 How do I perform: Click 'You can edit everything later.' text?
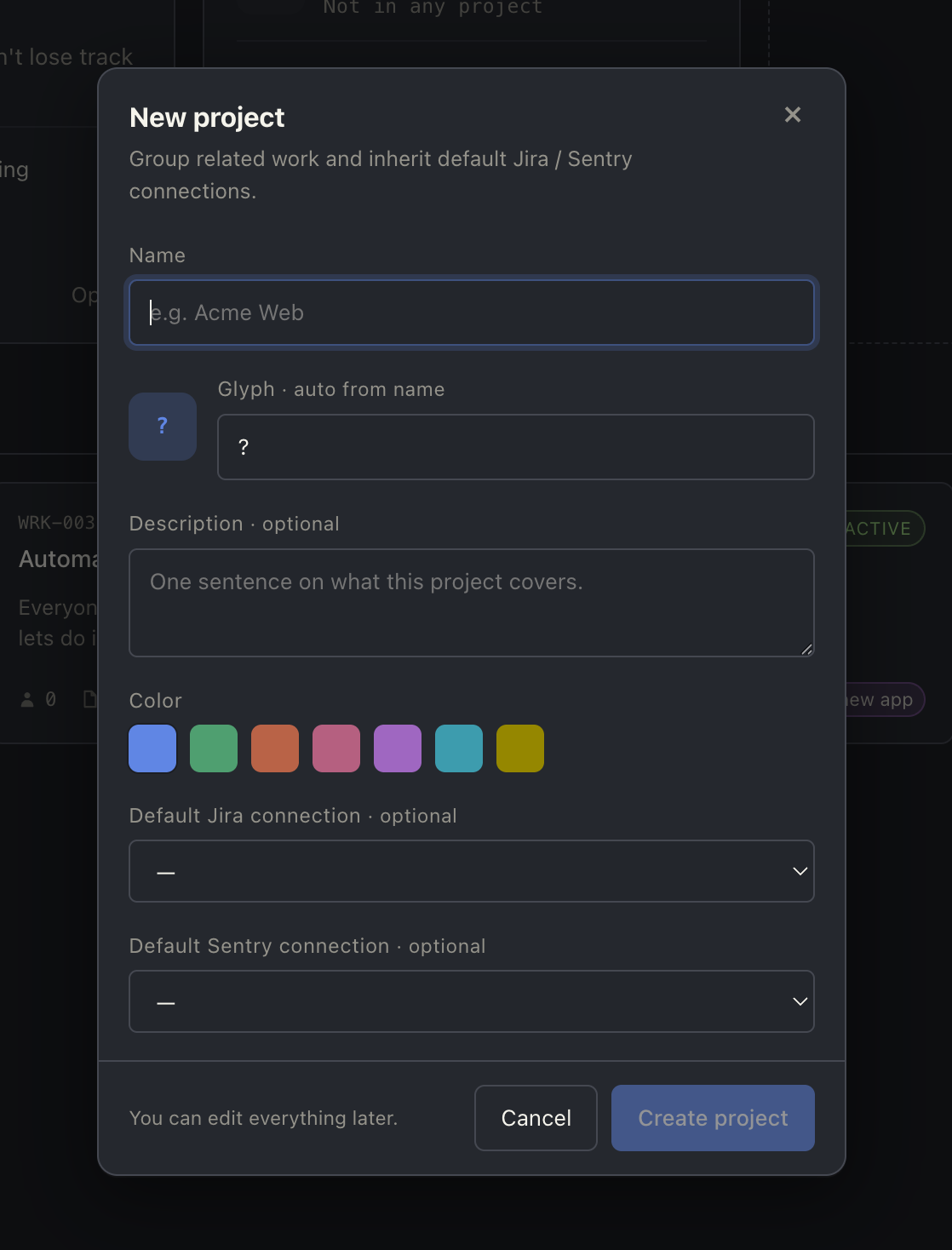pos(264,1118)
